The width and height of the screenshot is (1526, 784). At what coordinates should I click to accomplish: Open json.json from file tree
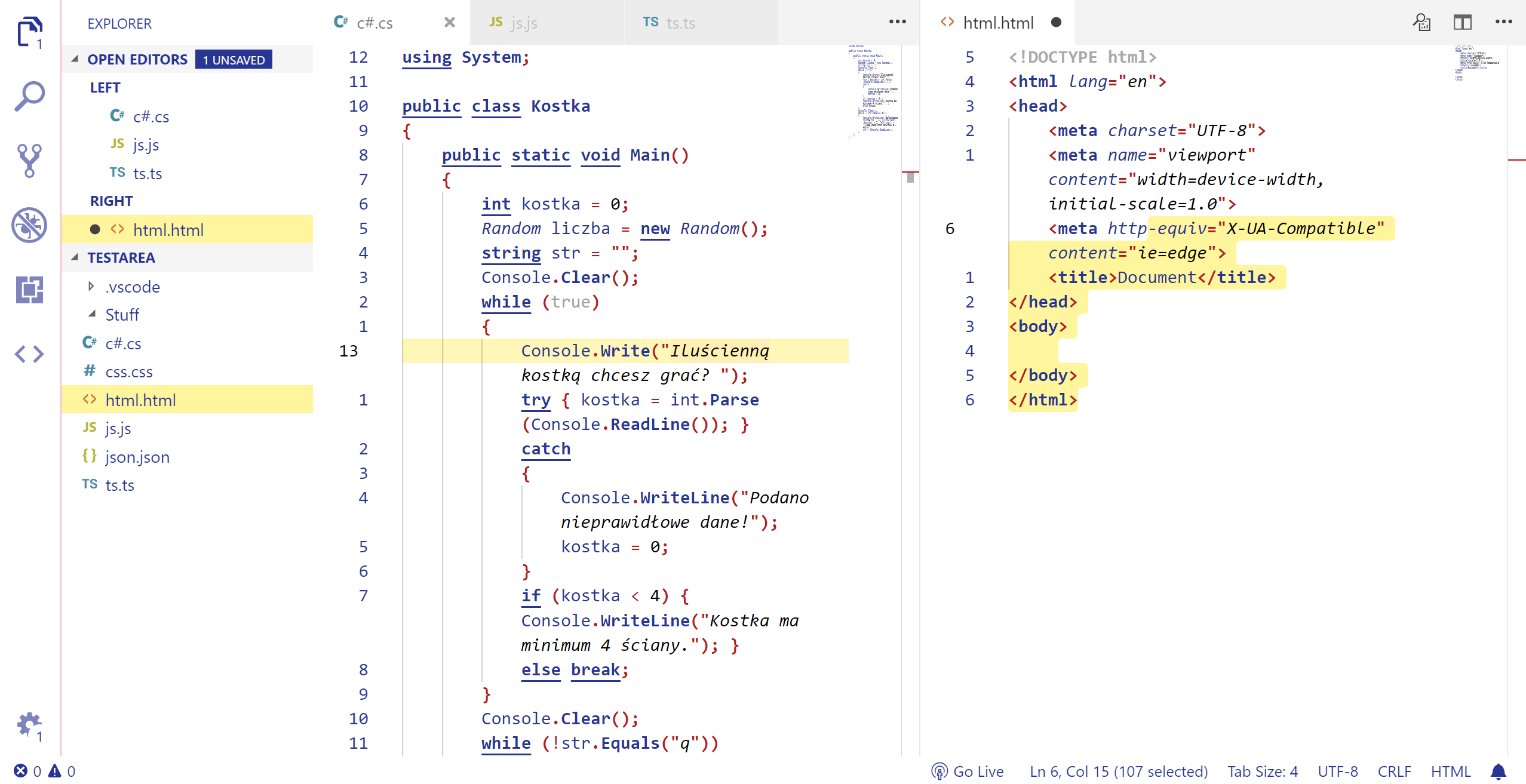tap(137, 457)
